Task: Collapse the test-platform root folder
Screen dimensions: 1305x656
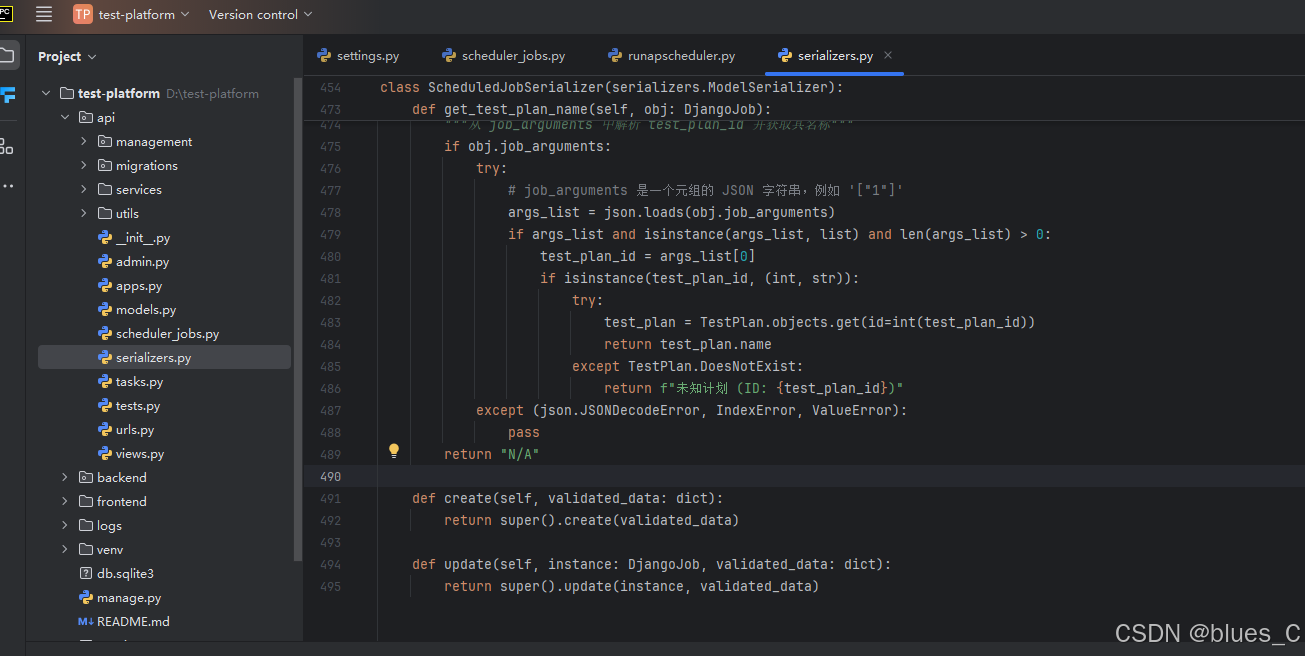Action: pyautogui.click(x=46, y=93)
